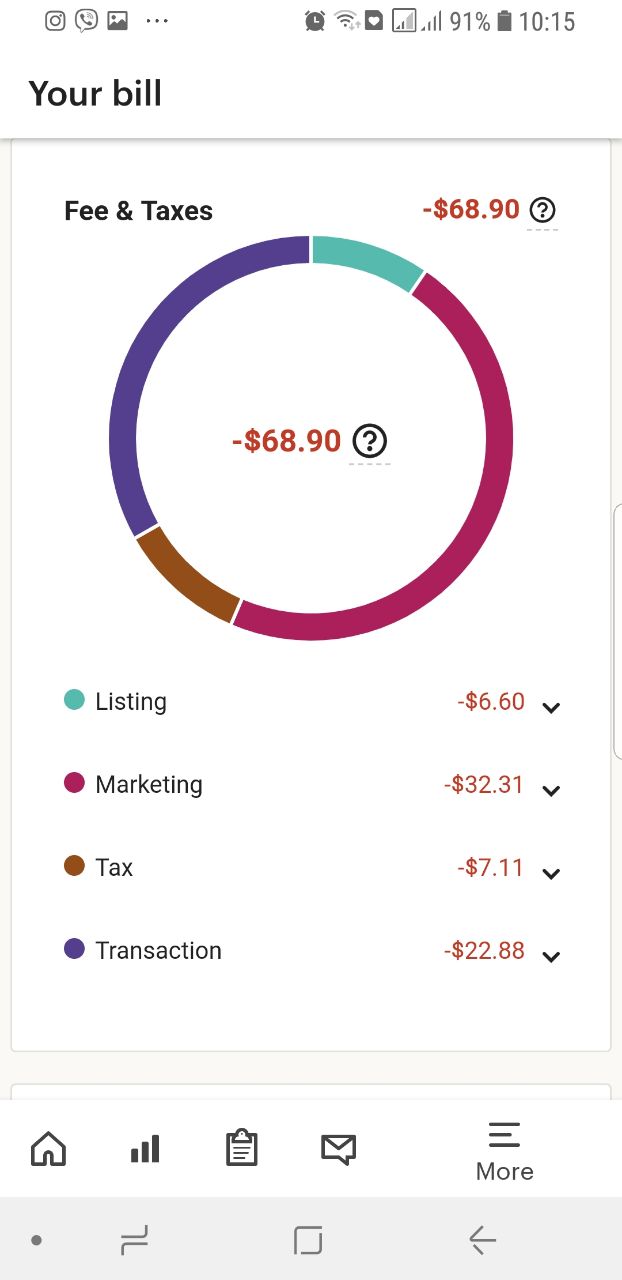Tap the help icon beside the Fee & Taxes total
This screenshot has height=1280, width=622.
[542, 210]
